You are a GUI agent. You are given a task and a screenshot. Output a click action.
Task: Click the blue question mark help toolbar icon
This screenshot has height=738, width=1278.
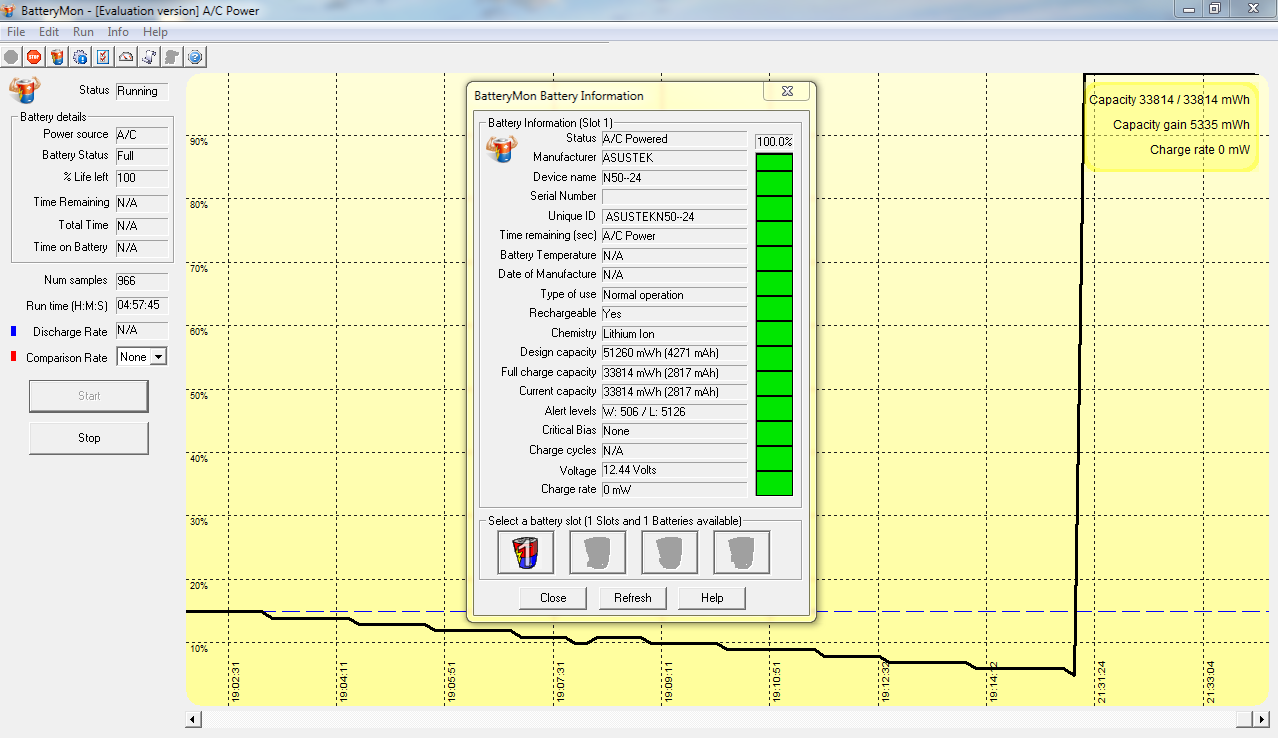(195, 57)
